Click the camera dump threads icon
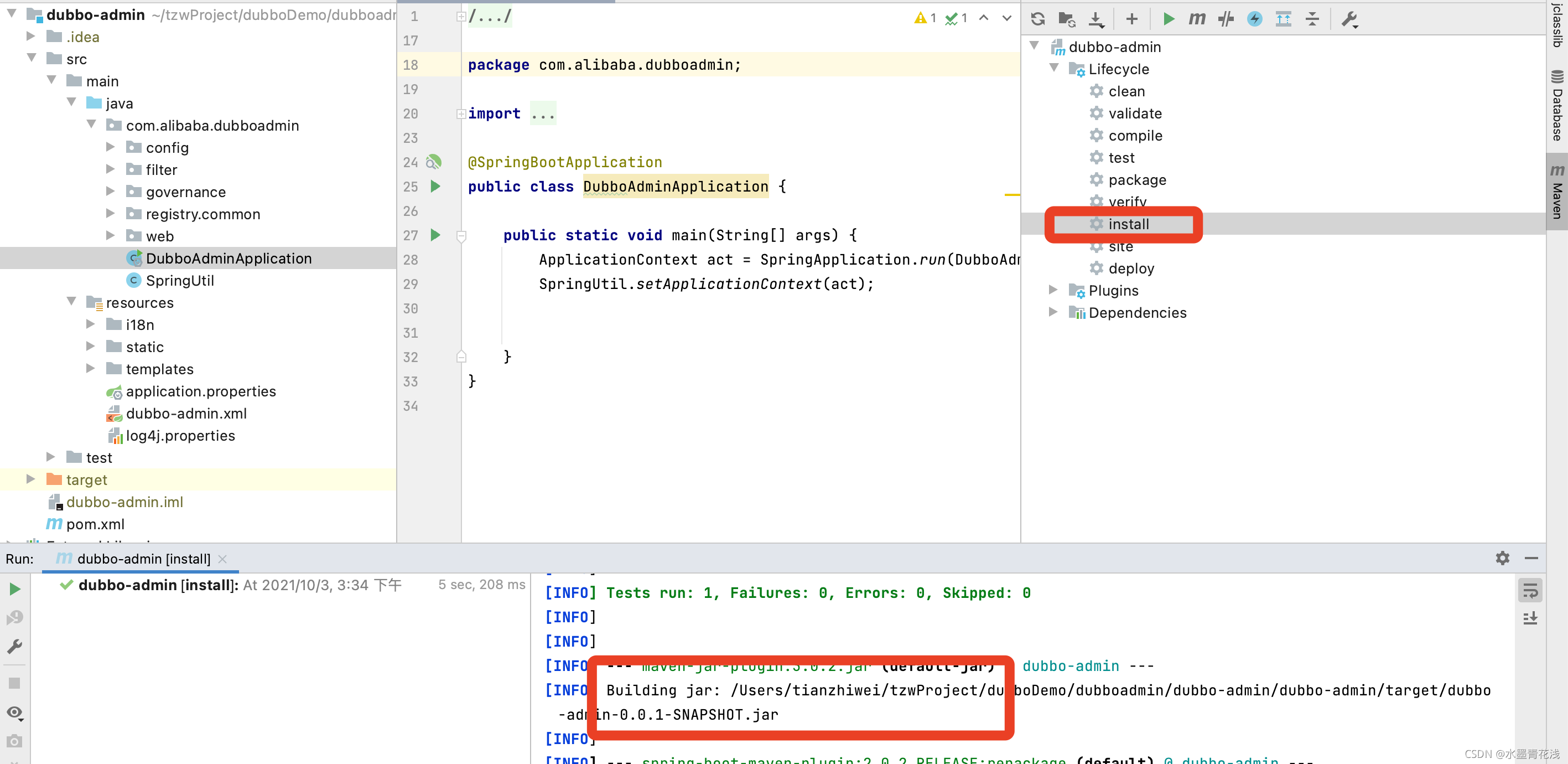 [14, 741]
